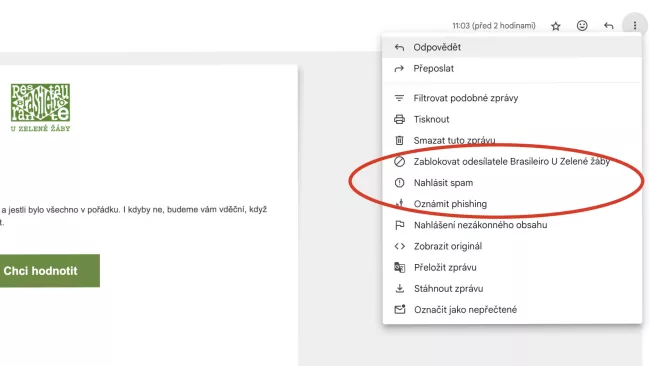Select Nahlášení nezákonného obsahu
The height and width of the screenshot is (366, 650).
(x=512, y=225)
